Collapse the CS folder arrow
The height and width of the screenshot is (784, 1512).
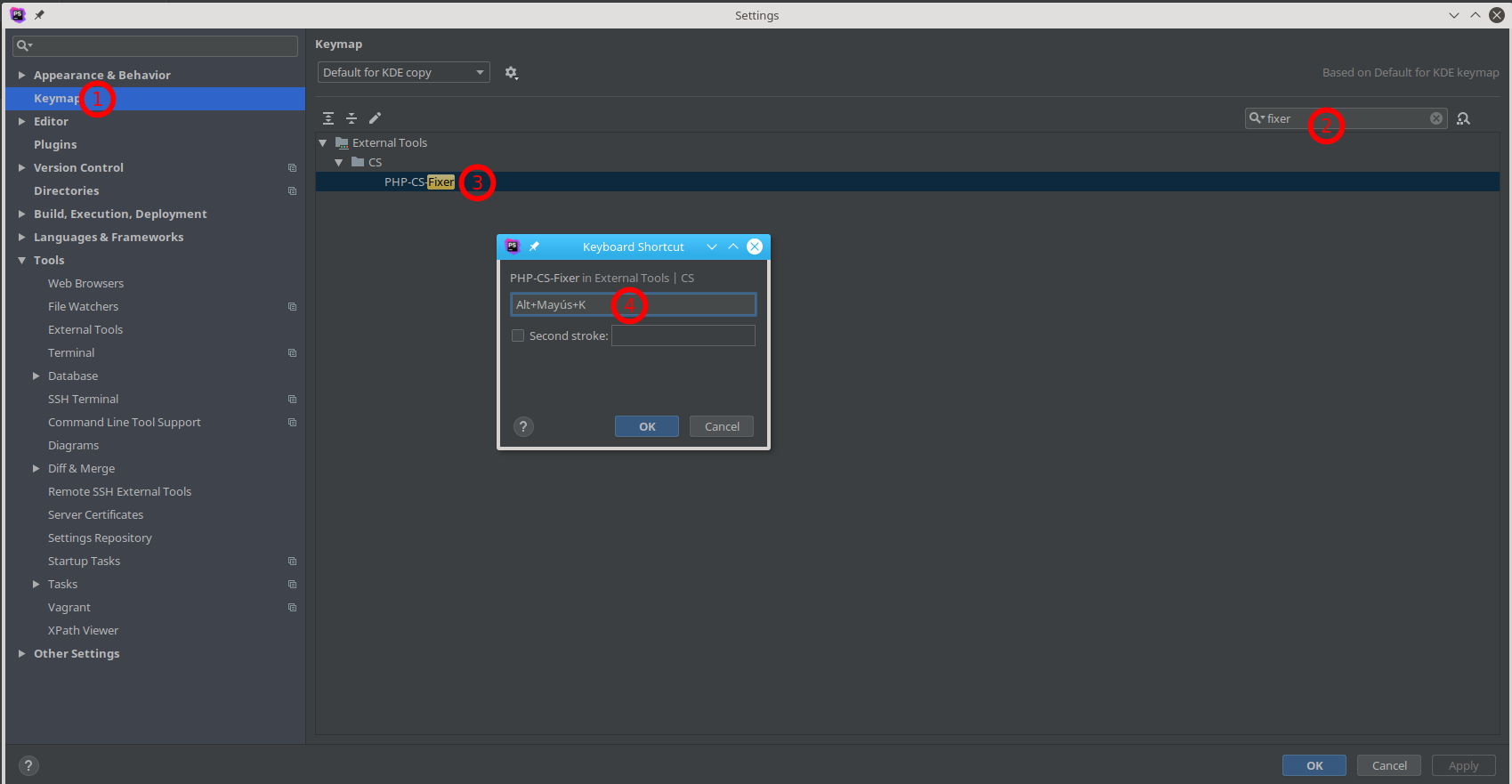coord(339,162)
